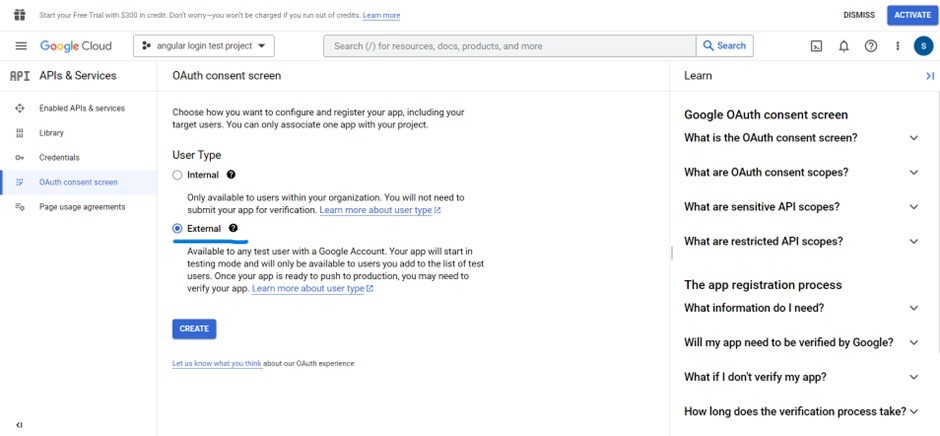
Task: Click the CREATE button
Action: click(194, 328)
